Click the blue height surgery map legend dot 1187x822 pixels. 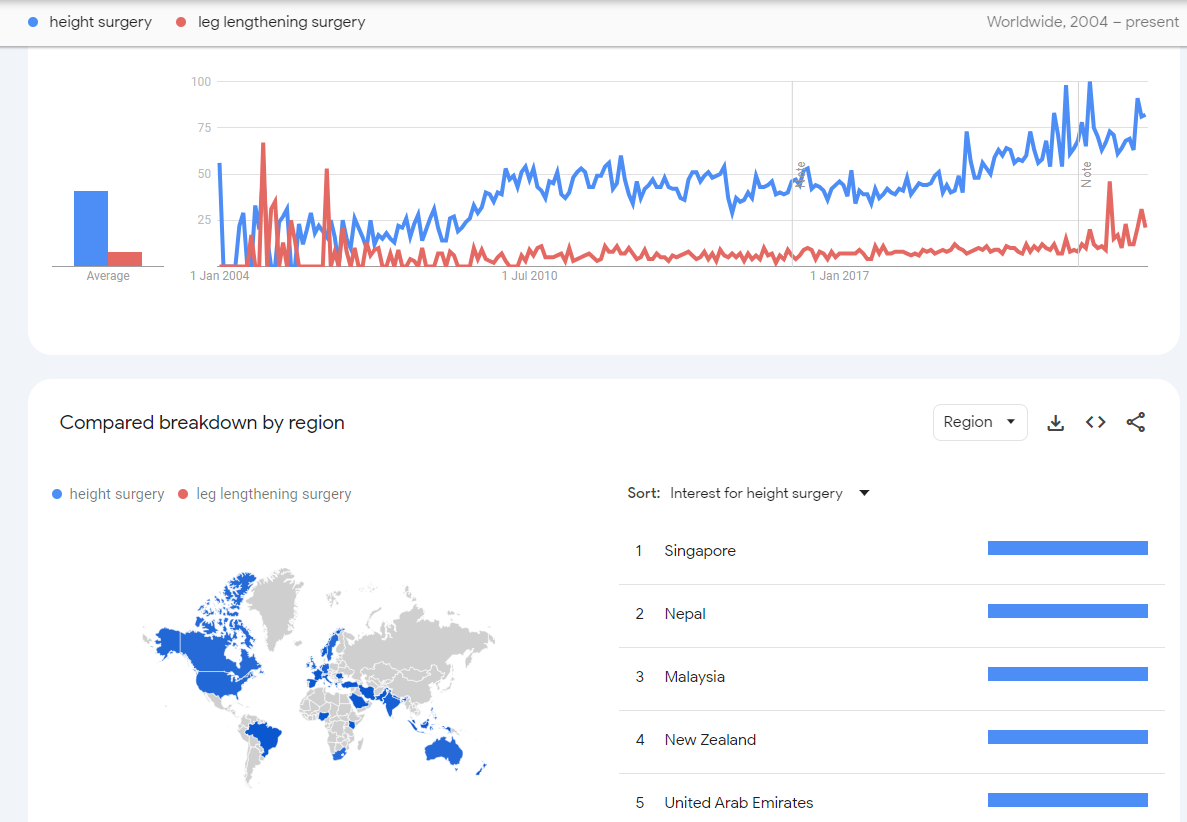[57, 494]
